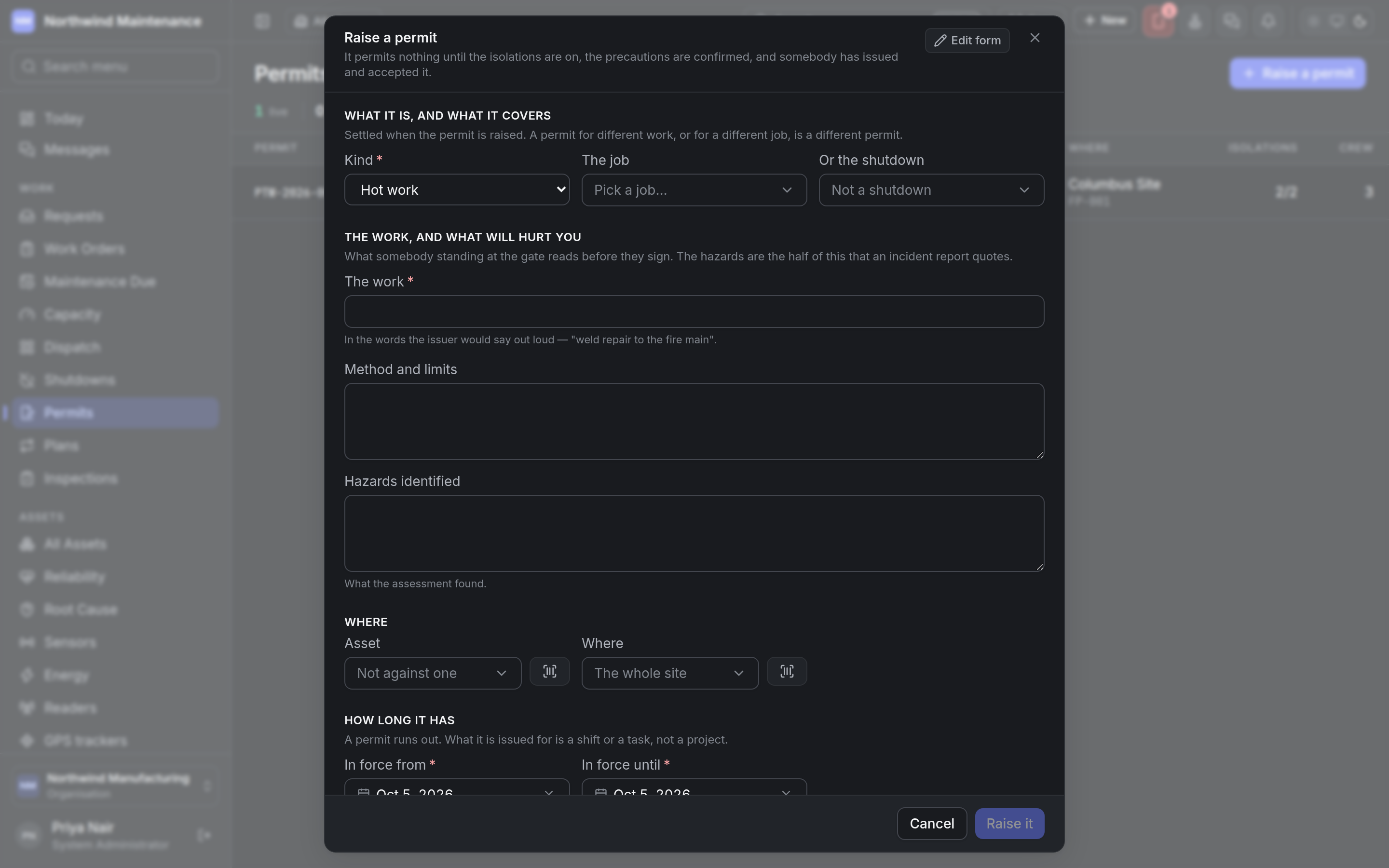Viewport: 1389px width, 868px height.
Task: Cancel the permit form
Action: coord(932,823)
